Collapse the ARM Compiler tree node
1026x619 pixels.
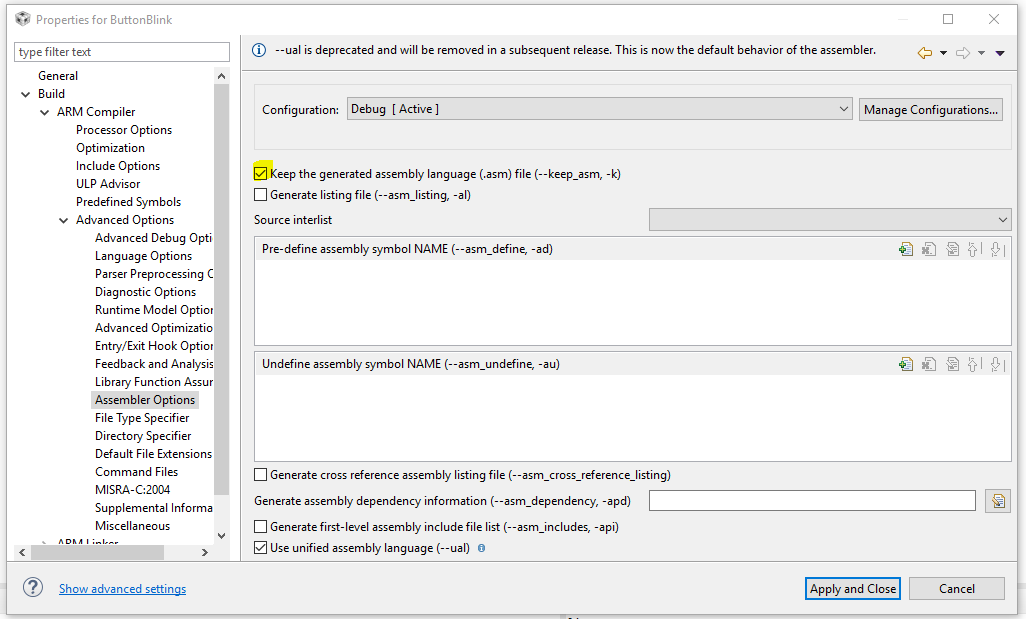click(x=44, y=113)
